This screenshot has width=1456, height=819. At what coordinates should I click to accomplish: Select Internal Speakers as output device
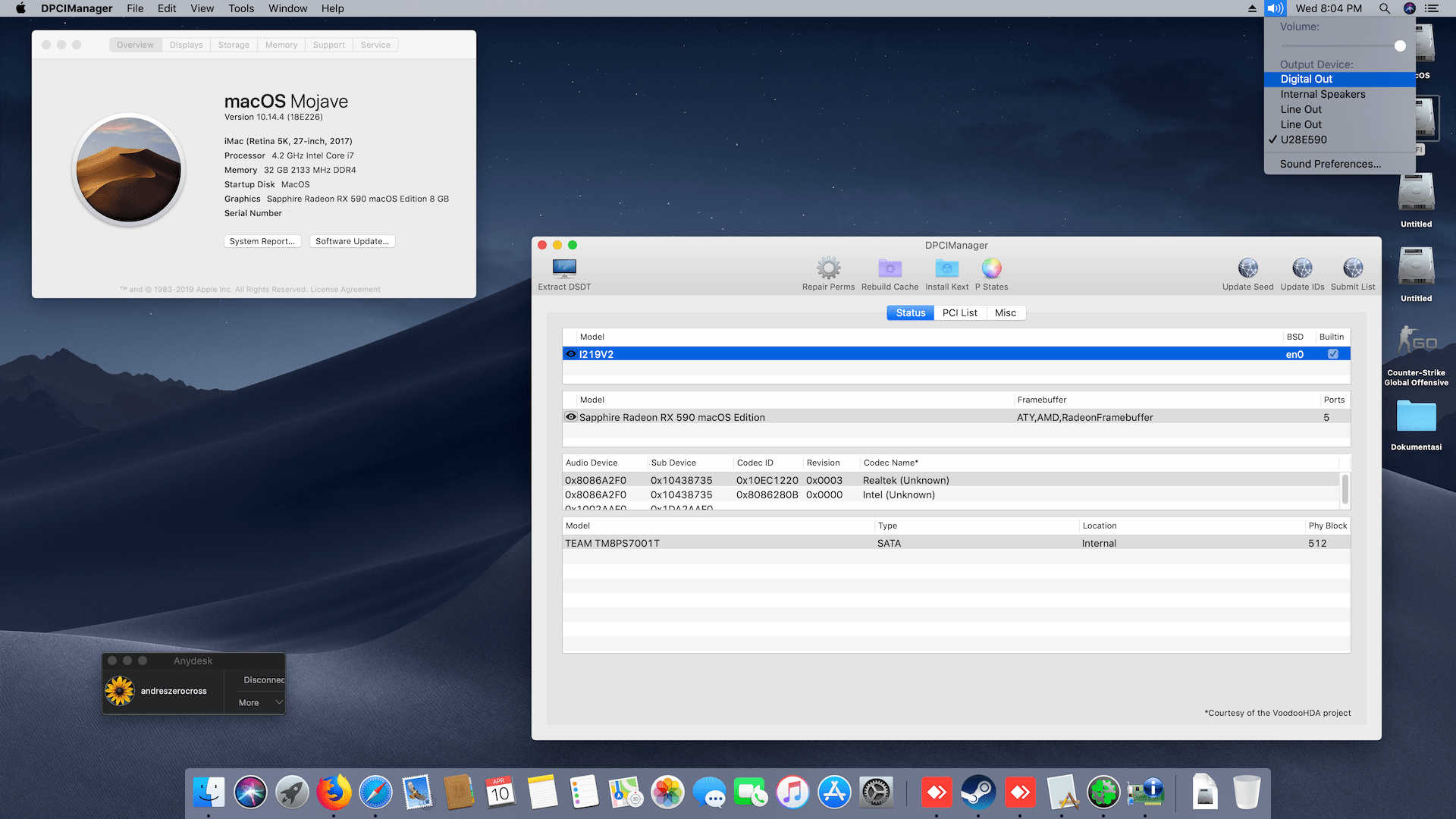point(1323,94)
